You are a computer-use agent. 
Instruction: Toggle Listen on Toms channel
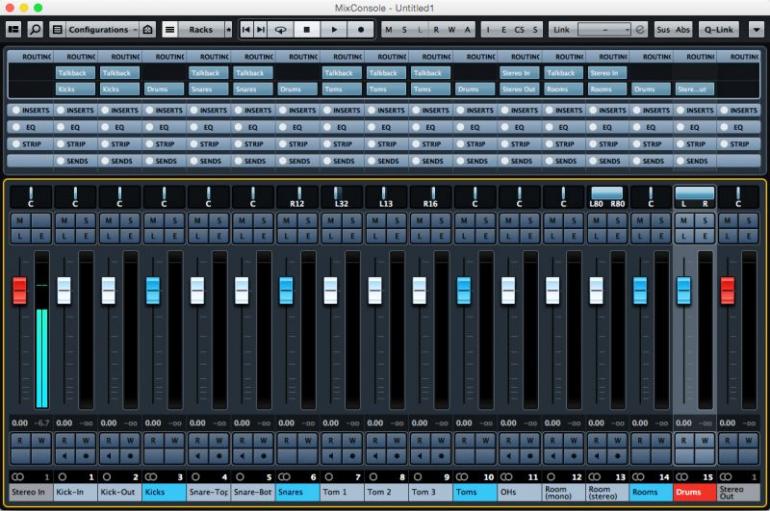(x=464, y=236)
